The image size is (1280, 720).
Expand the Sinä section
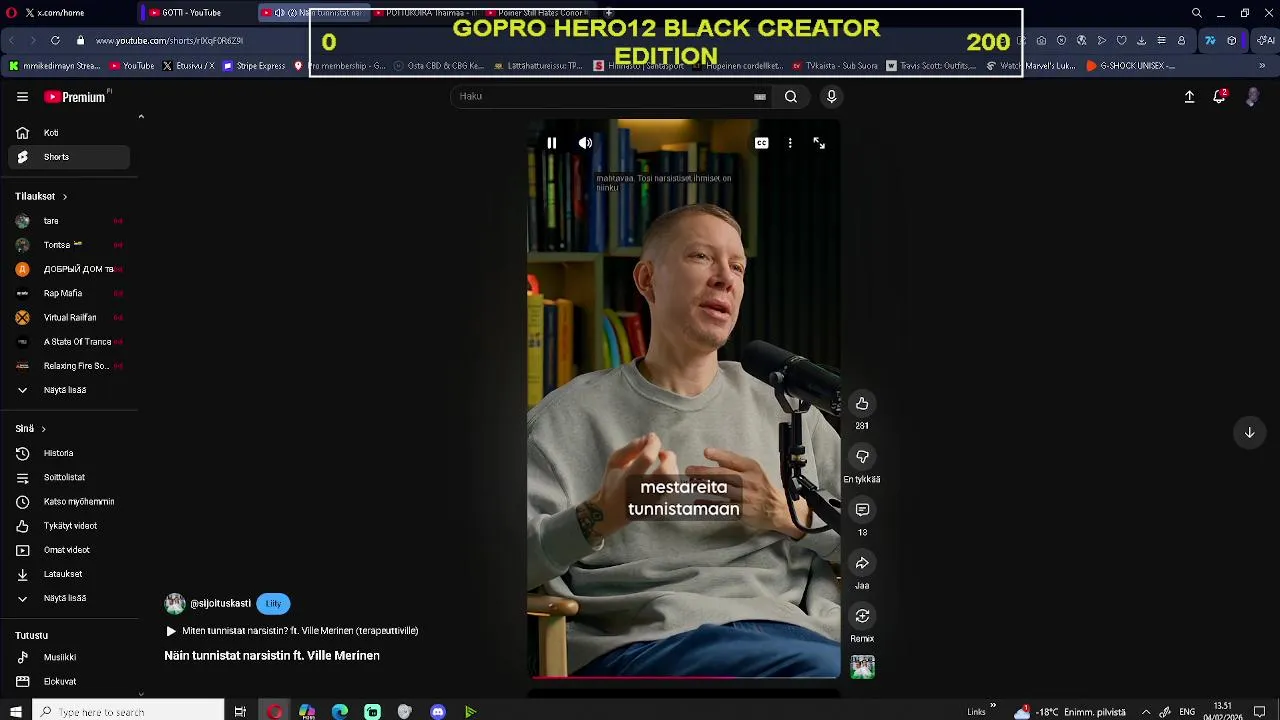tap(30, 429)
